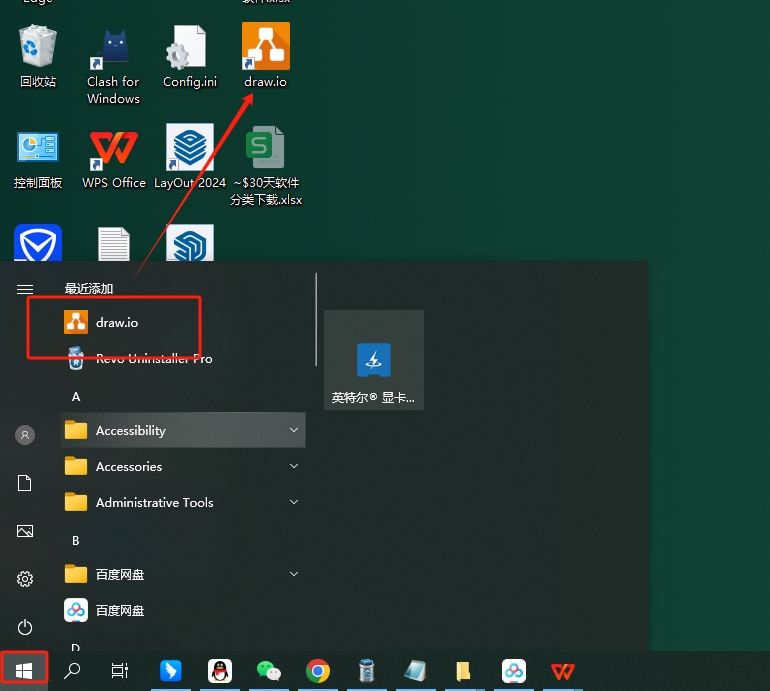This screenshot has width=770, height=691.
Task: Open the yellow folder icon on the taskbar
Action: (463, 671)
